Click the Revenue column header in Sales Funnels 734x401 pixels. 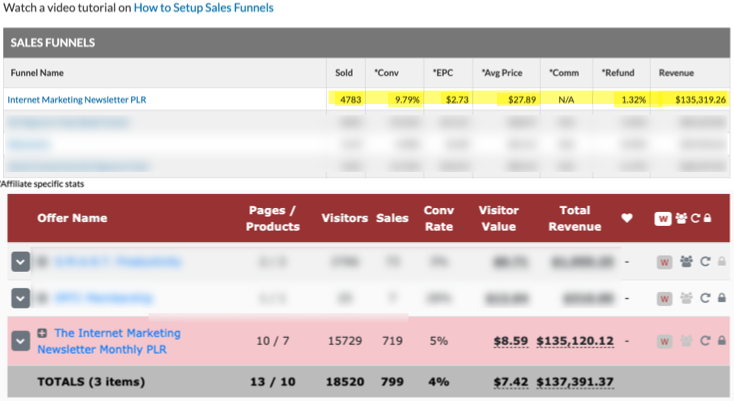tap(676, 73)
